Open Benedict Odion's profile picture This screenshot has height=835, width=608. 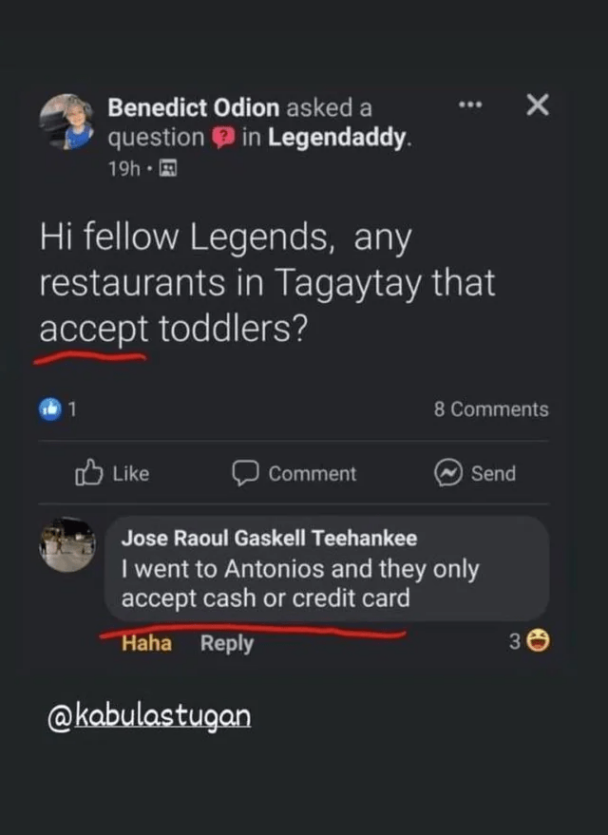(x=66, y=123)
